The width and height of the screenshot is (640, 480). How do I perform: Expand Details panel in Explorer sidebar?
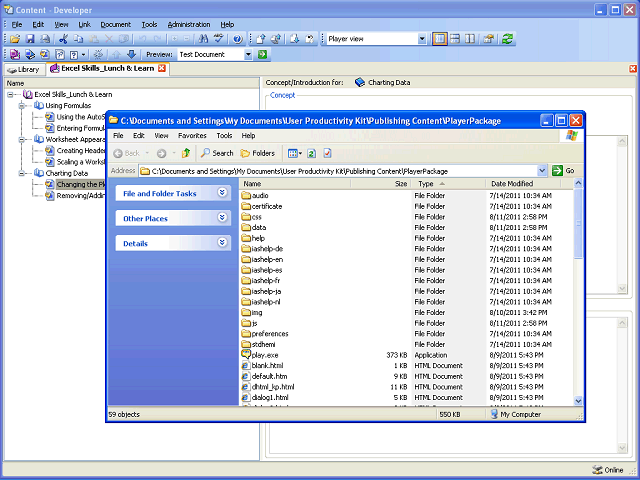click(x=222, y=242)
